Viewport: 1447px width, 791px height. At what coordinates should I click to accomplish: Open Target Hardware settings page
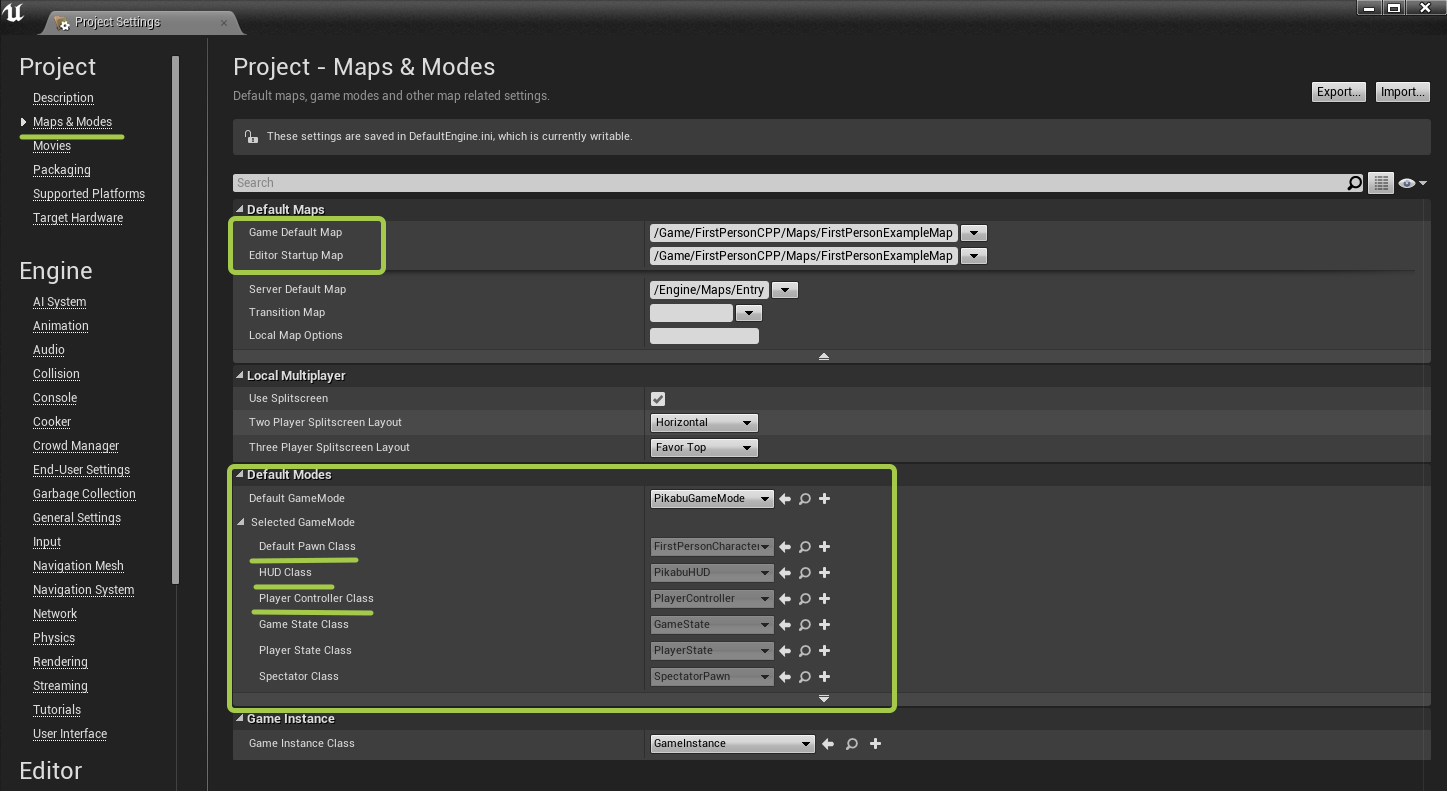pyautogui.click(x=78, y=218)
